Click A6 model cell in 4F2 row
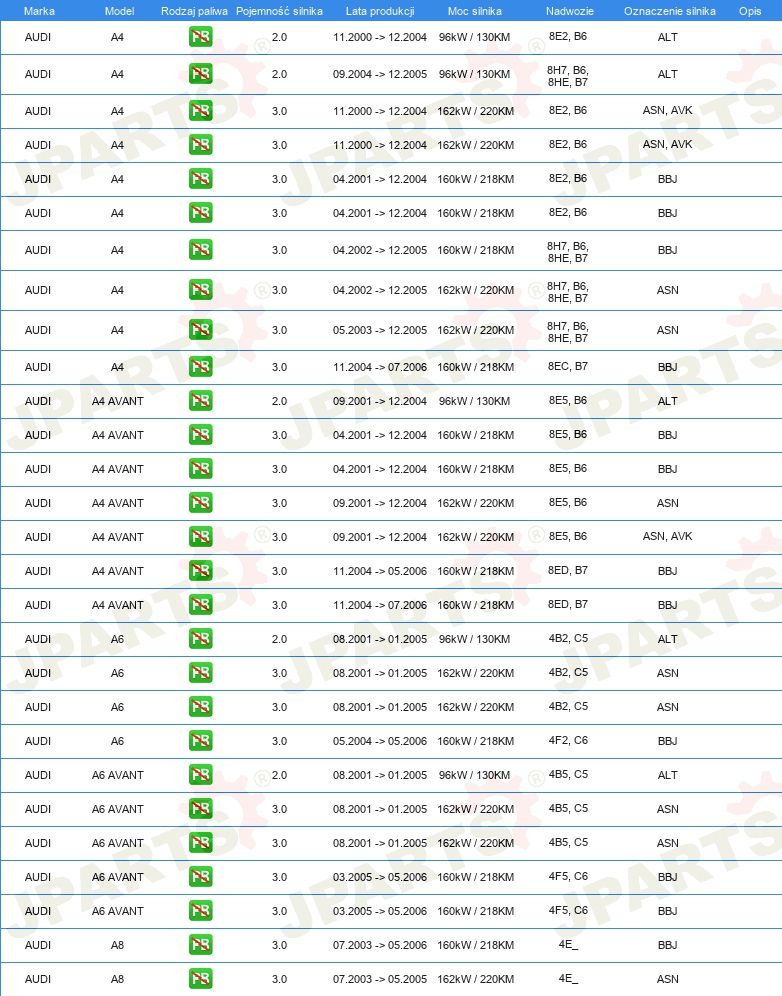782x996 pixels. pyautogui.click(x=118, y=741)
